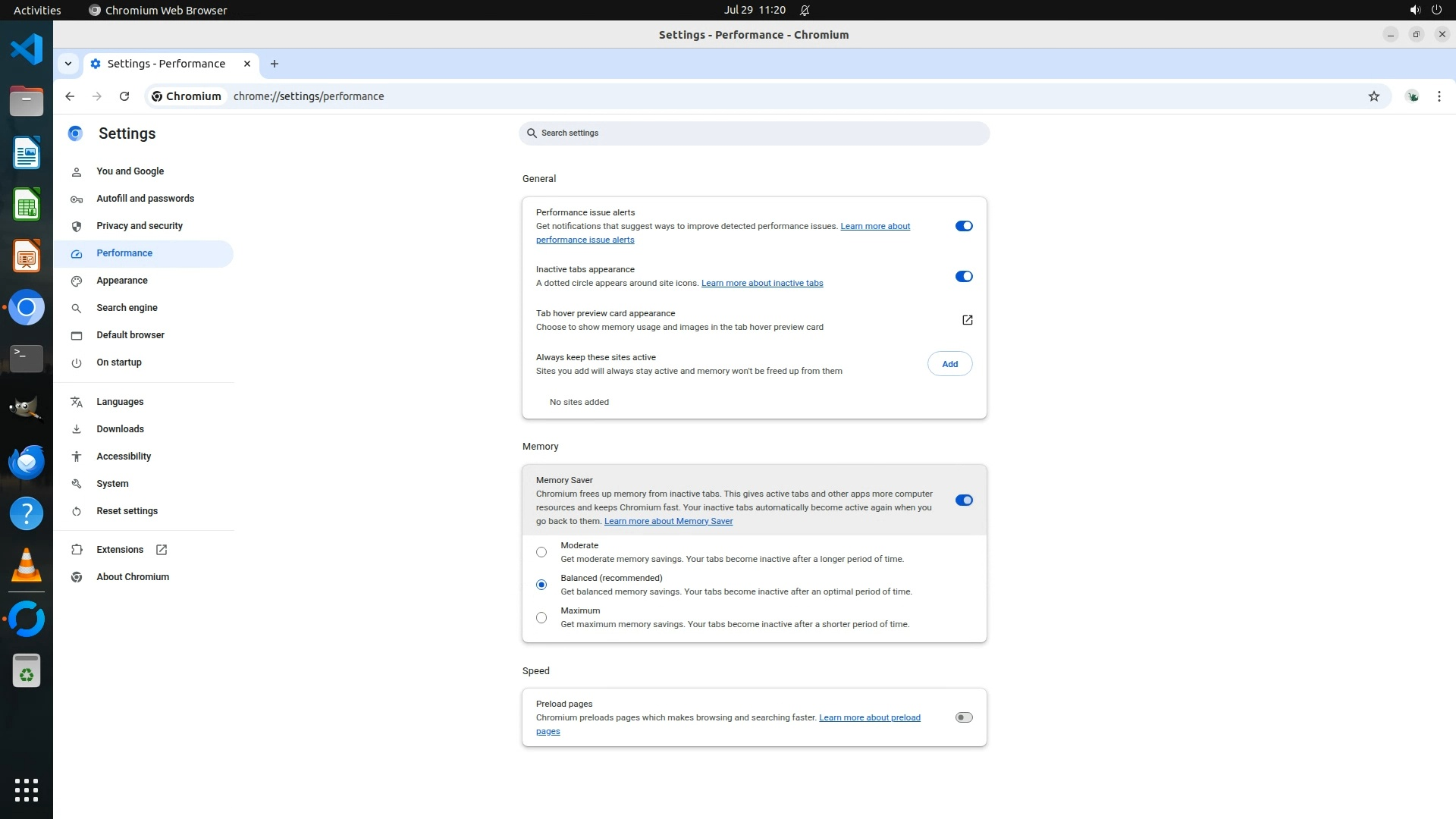Open the system power menu
Image resolution: width=1456 pixels, height=819 pixels.
[1436, 10]
